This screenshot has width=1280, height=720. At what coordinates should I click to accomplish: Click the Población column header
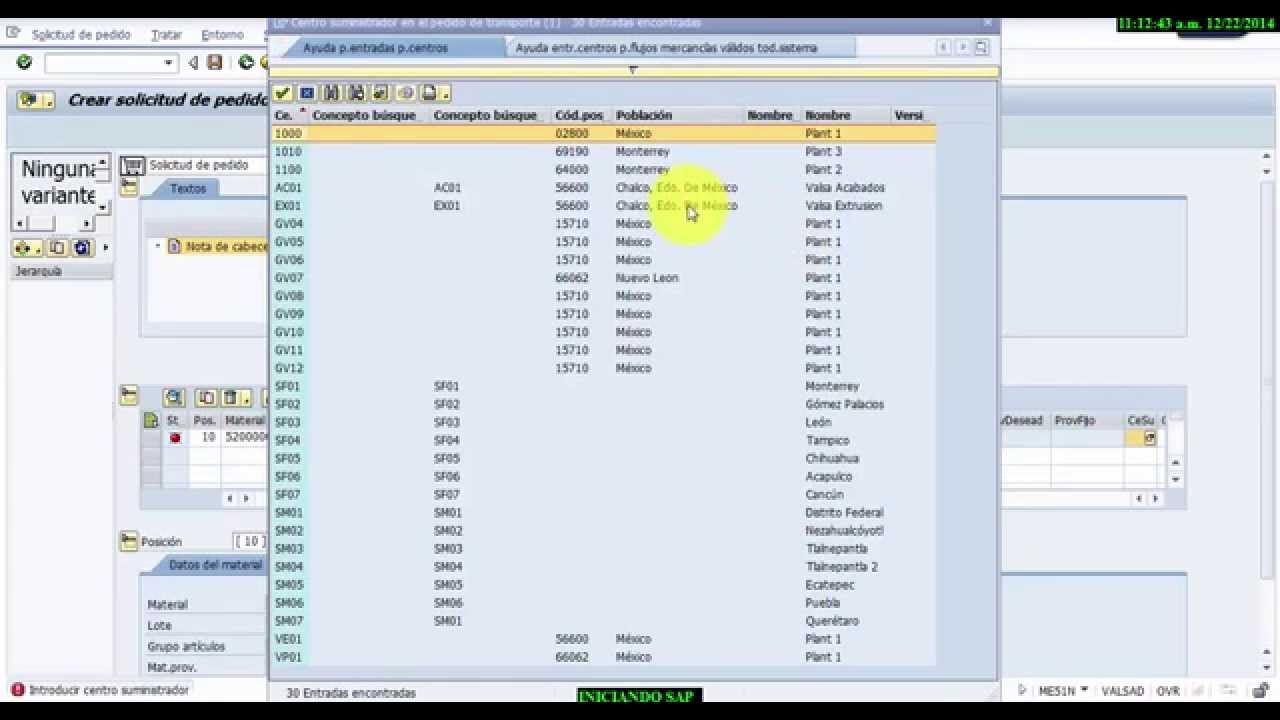677,115
